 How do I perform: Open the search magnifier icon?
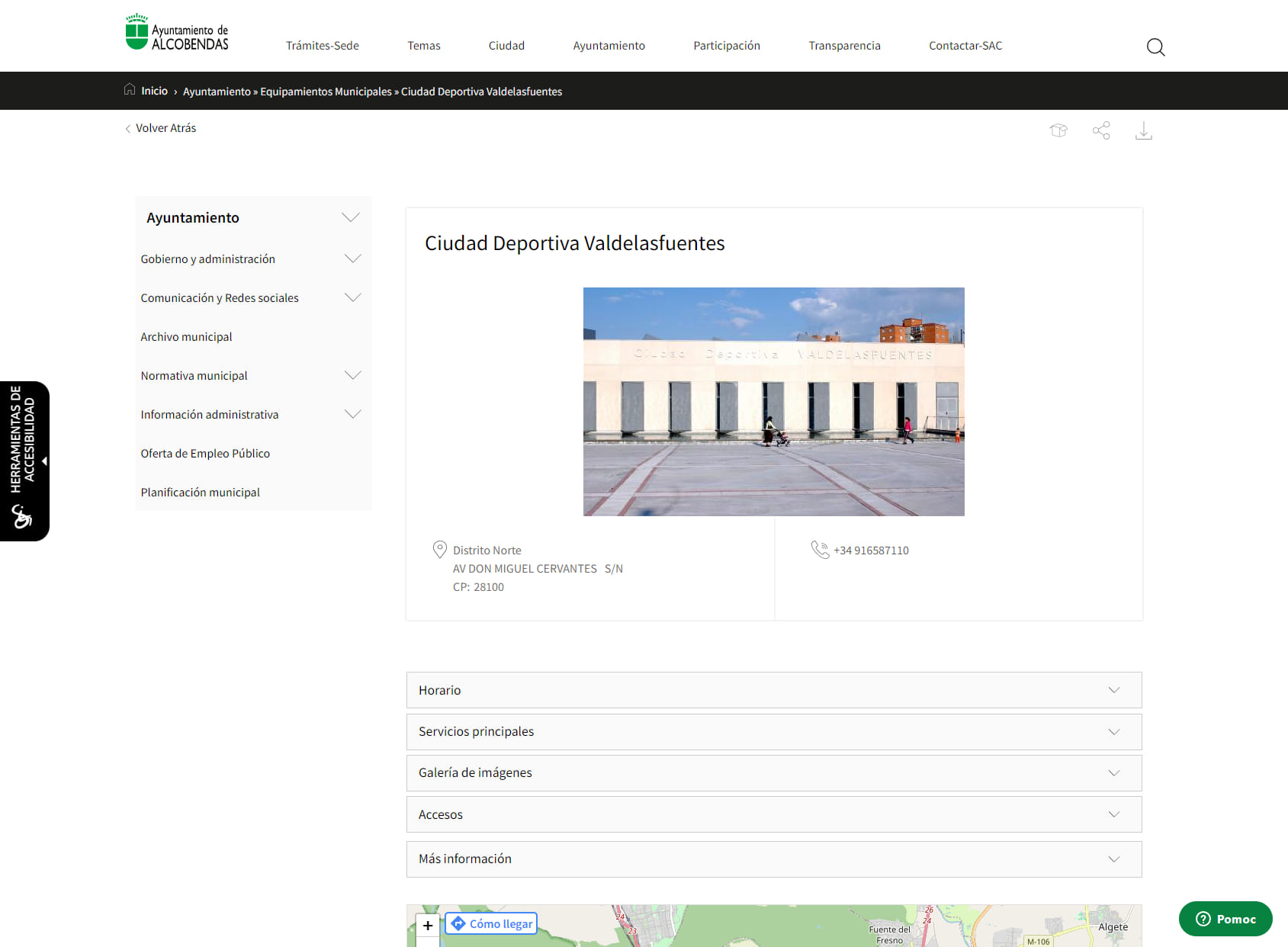pos(1155,47)
